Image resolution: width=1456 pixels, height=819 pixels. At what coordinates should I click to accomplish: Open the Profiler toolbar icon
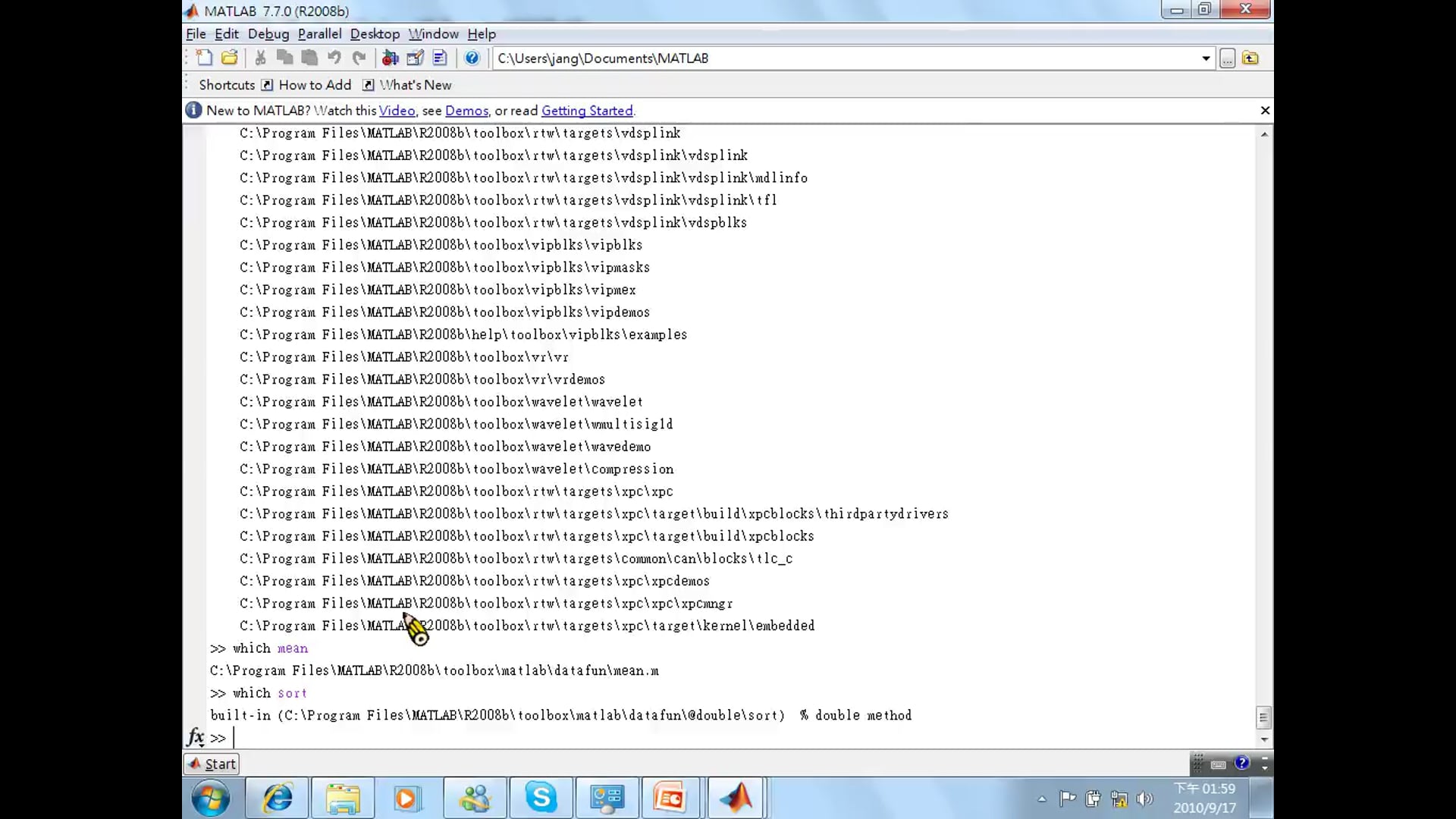[x=440, y=58]
